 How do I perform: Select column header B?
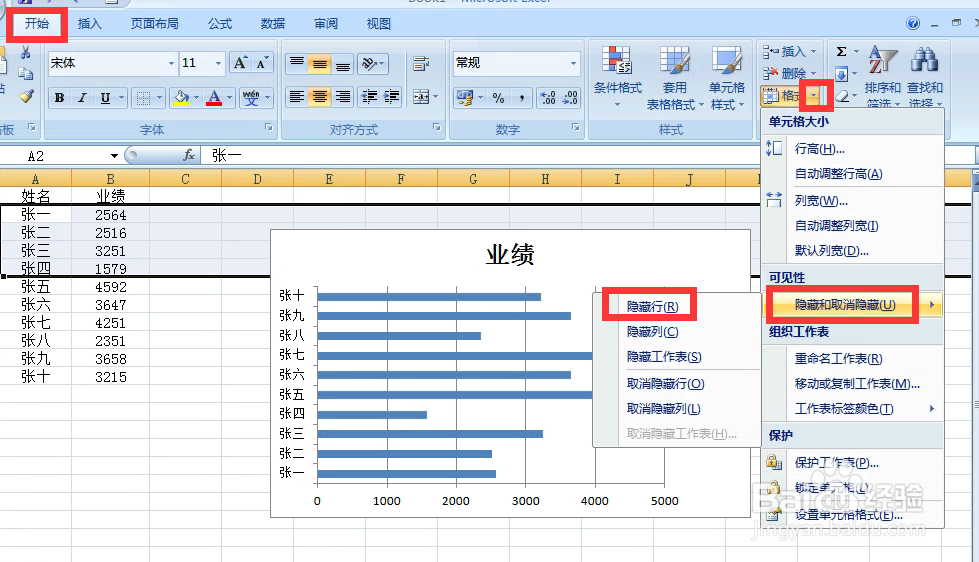(x=111, y=179)
